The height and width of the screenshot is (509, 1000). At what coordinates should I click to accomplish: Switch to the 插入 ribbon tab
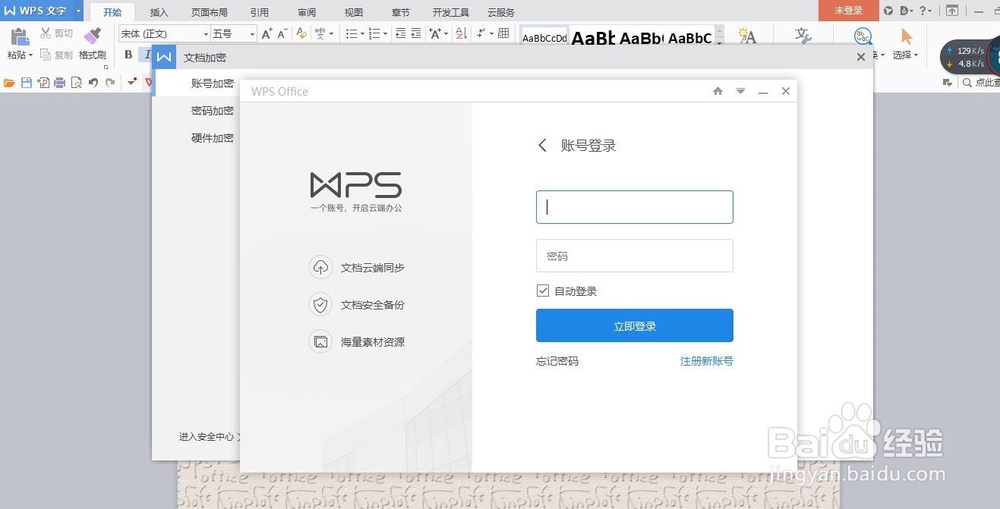[x=159, y=12]
